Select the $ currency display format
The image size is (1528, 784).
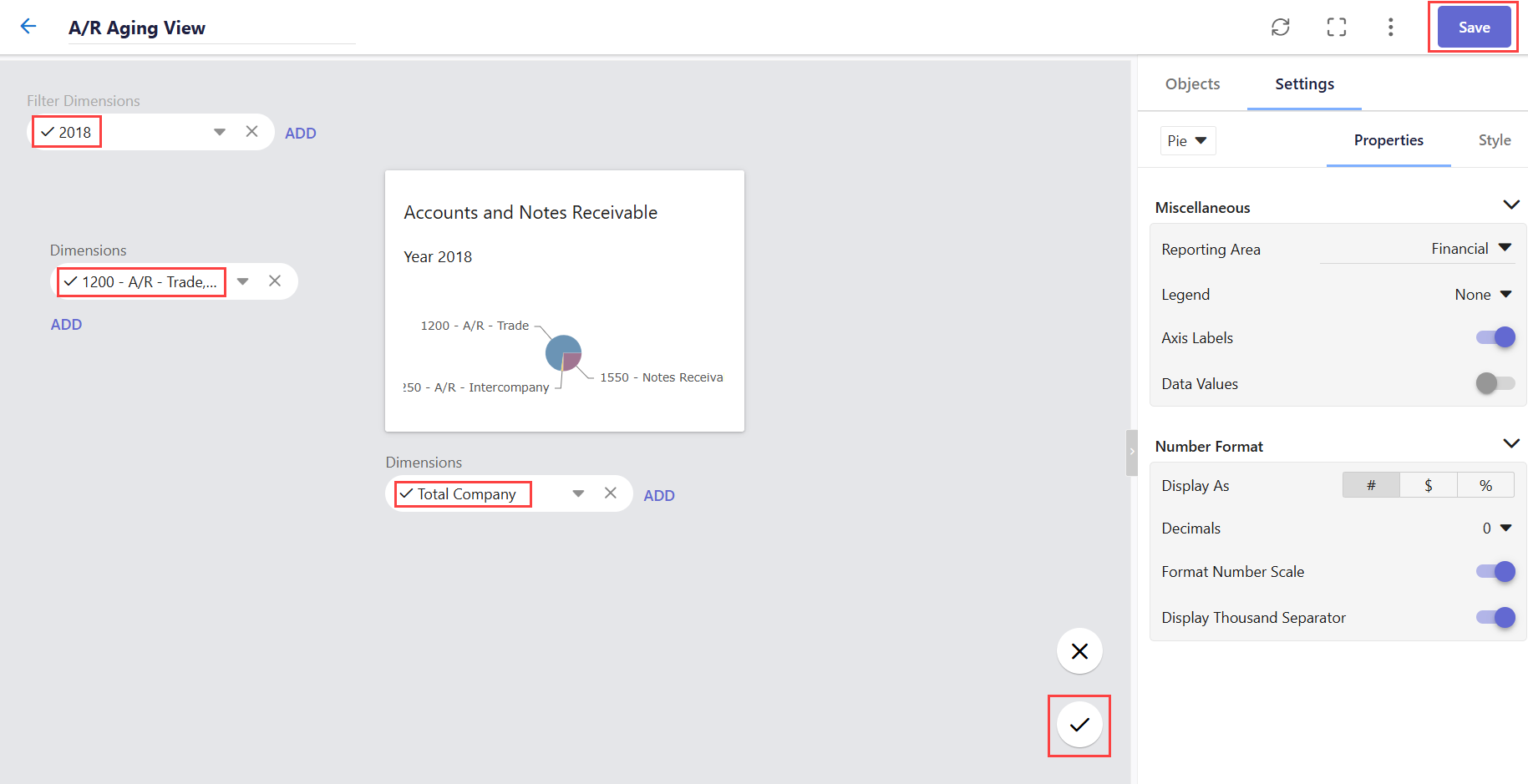(1429, 485)
